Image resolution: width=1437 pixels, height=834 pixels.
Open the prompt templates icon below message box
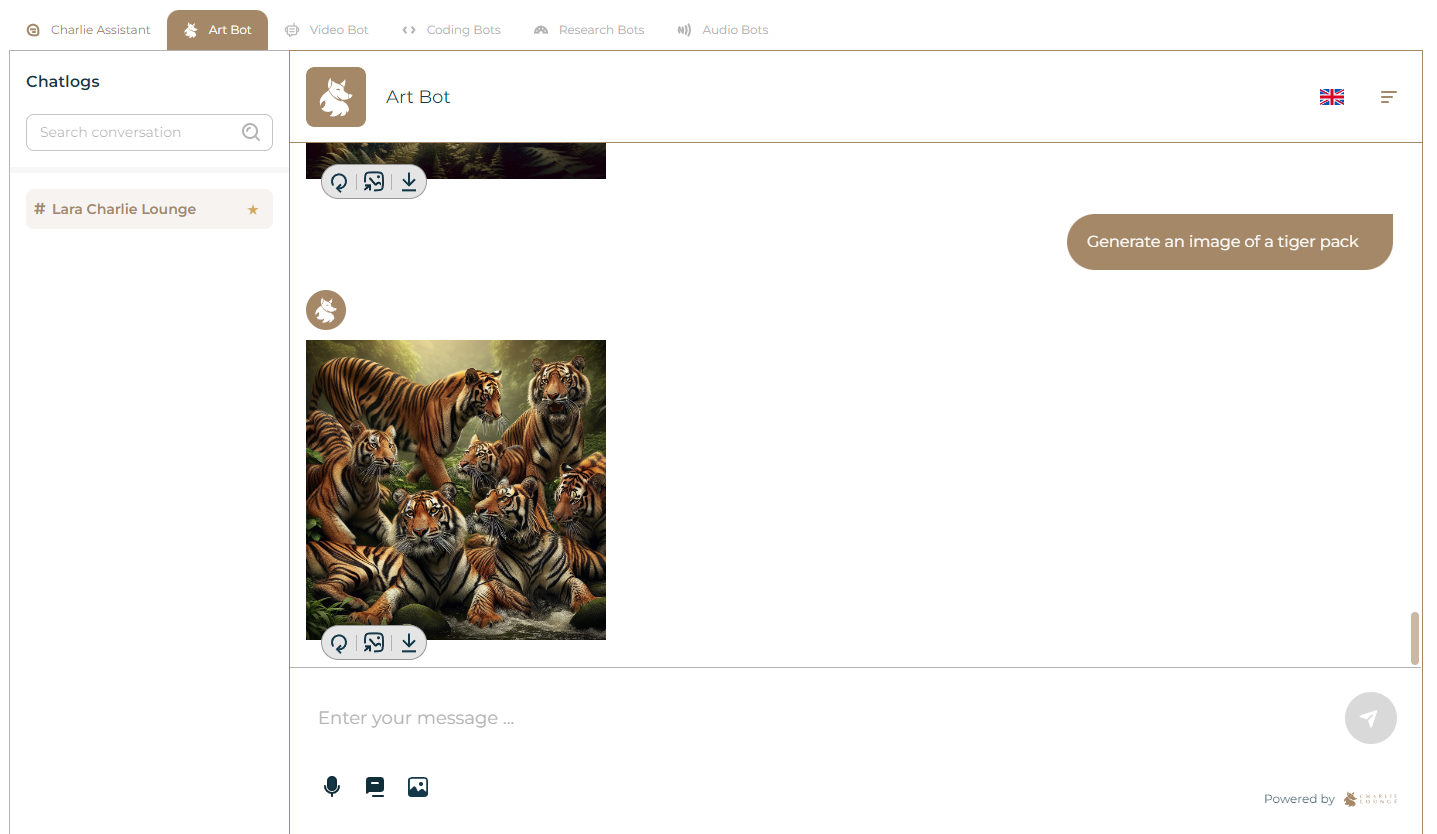375,787
